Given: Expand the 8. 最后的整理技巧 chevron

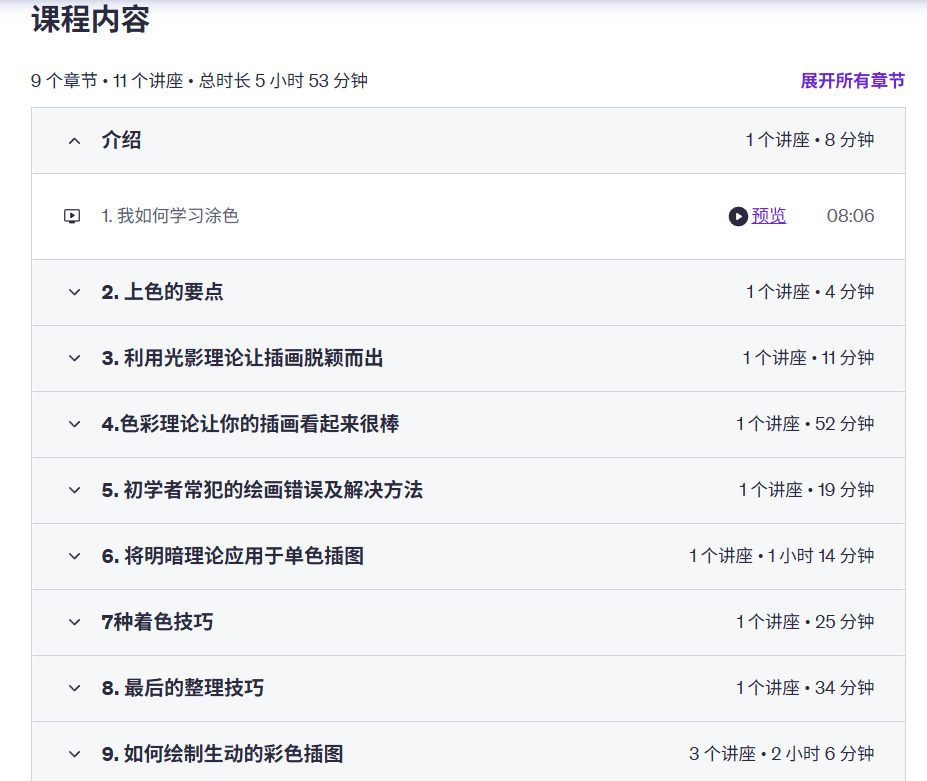Looking at the screenshot, I should coord(74,688).
